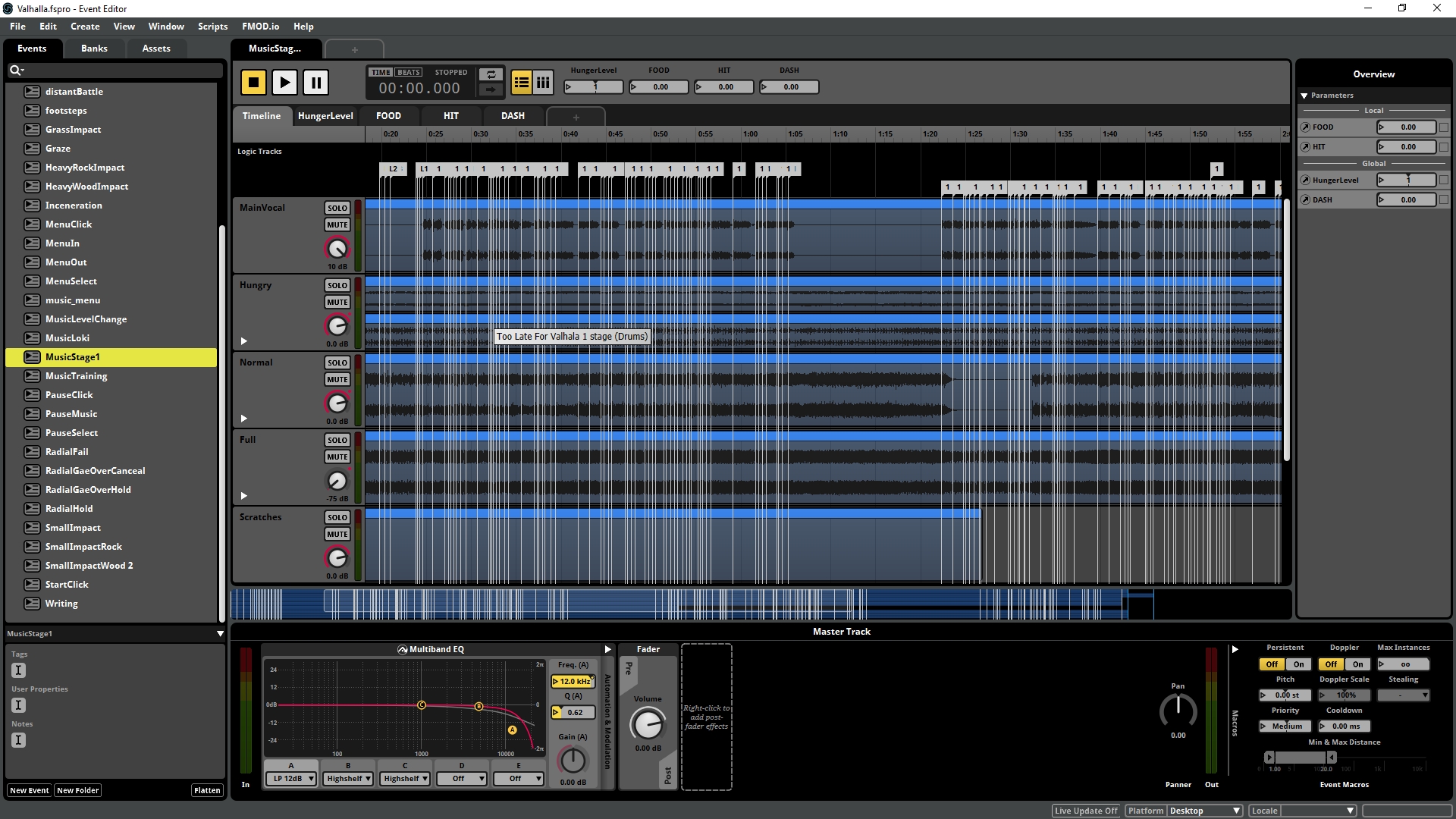Select the RadialHold event in list
Viewport: 1456px width, 819px height.
point(69,509)
